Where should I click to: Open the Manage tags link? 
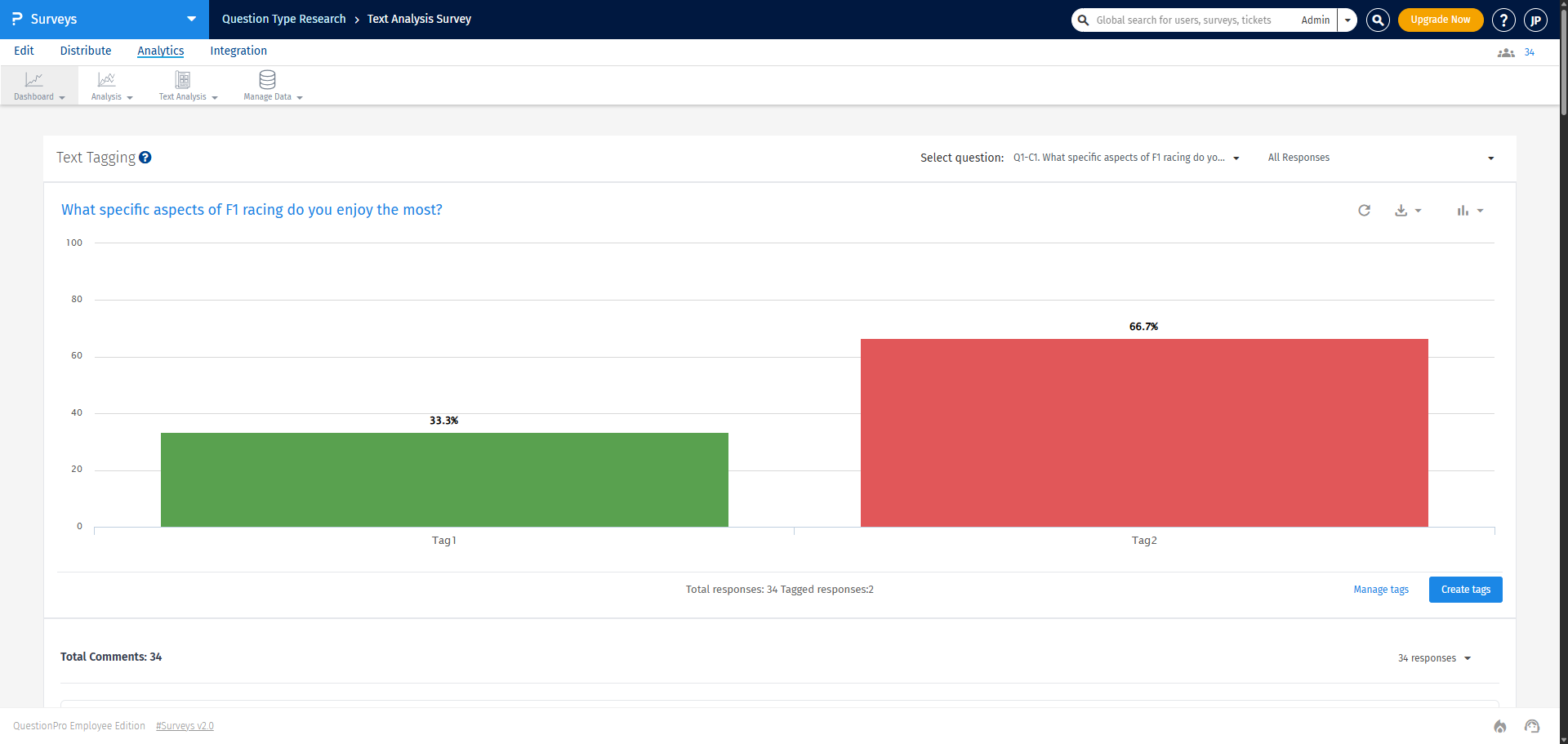tap(1380, 590)
